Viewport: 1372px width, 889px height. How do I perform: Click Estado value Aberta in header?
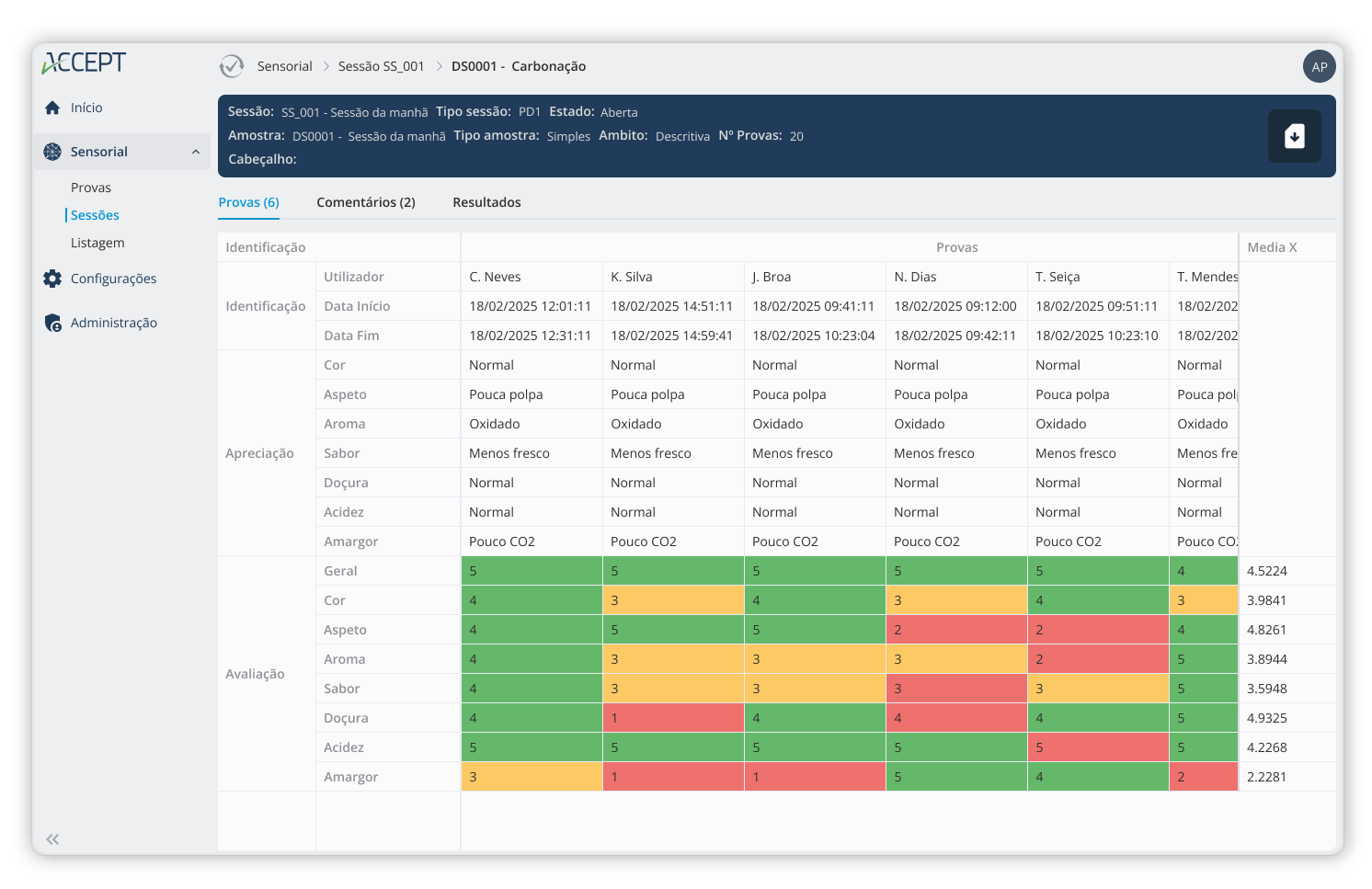(x=619, y=112)
